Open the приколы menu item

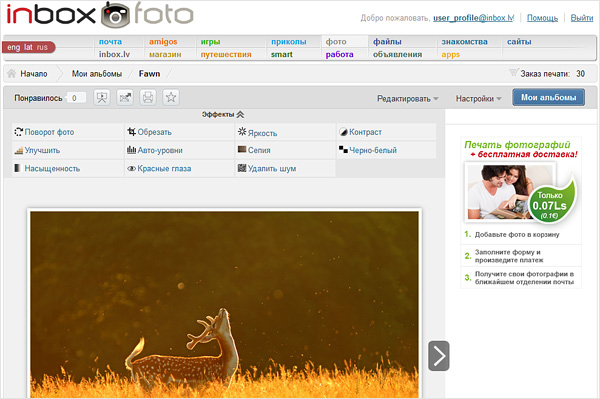(289, 41)
